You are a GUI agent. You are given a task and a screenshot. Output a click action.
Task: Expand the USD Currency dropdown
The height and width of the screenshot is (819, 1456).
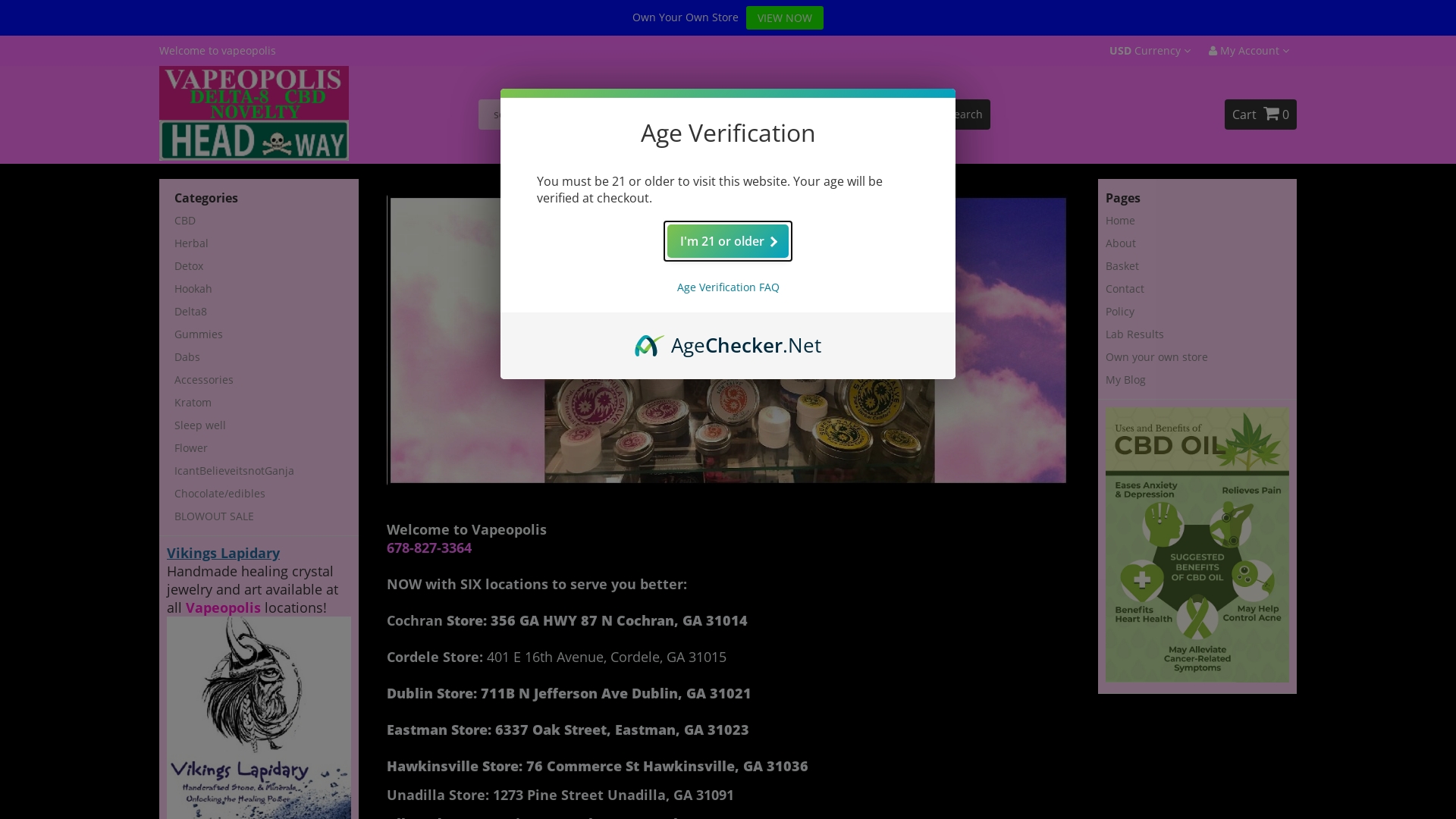pyautogui.click(x=1150, y=51)
